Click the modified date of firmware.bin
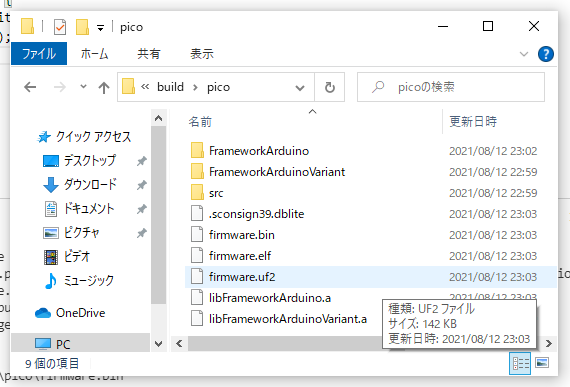This screenshot has width=570, height=387. (x=493, y=235)
